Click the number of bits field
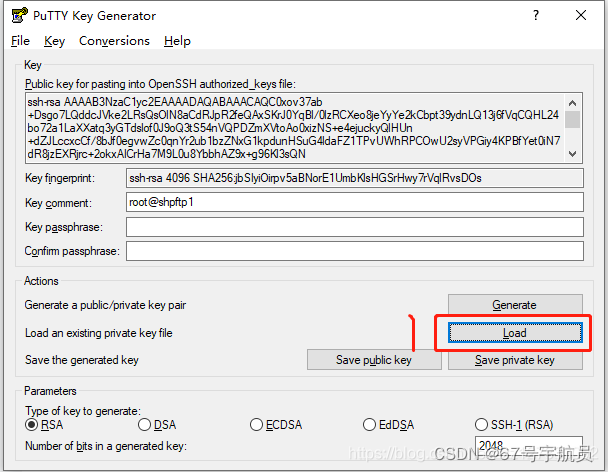The width and height of the screenshot is (608, 472). point(529,446)
